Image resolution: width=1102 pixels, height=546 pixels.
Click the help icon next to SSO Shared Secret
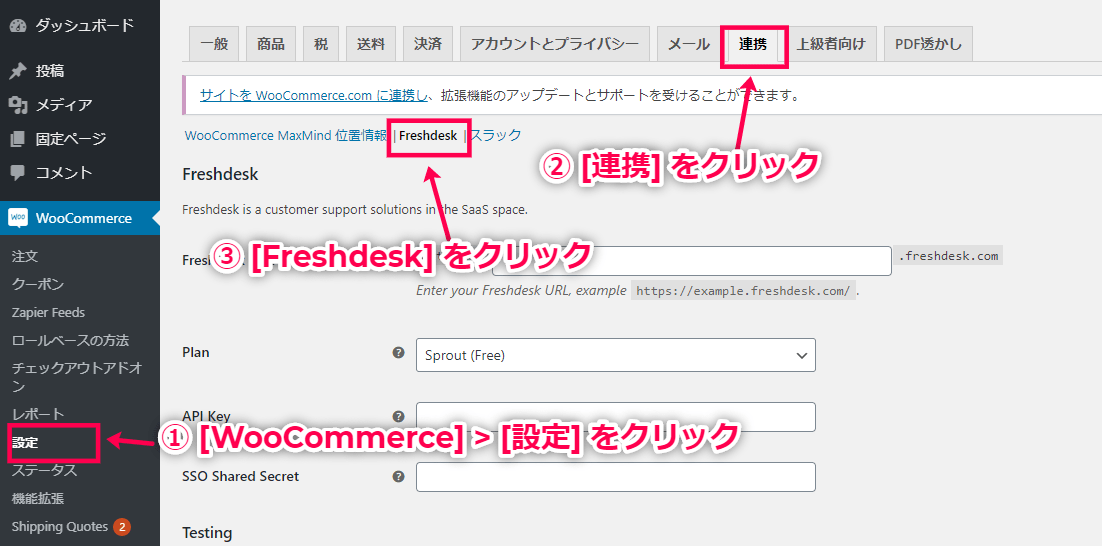point(398,476)
